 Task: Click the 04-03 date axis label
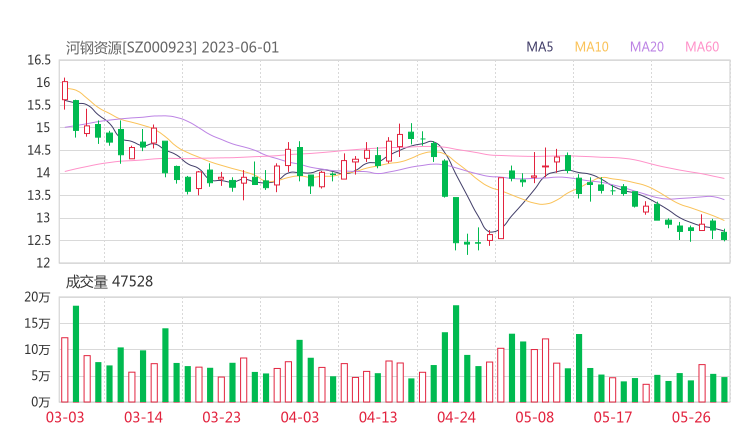point(300,417)
